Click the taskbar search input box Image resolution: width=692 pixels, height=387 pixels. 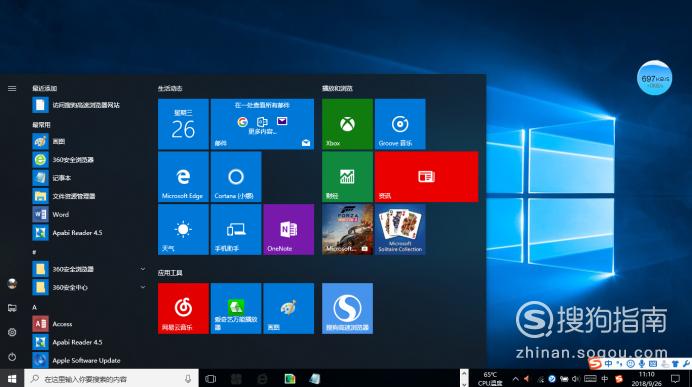tap(111, 379)
